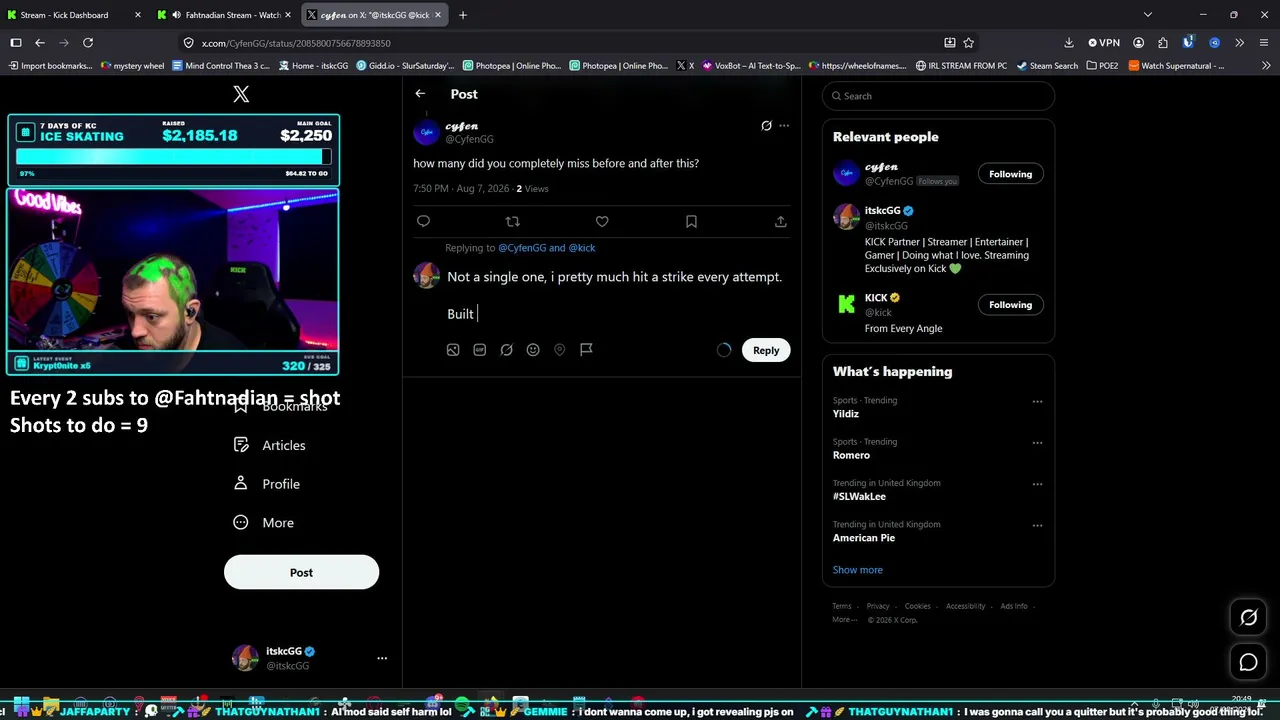Open more options for American Pie trend
1280x720 pixels.
pos(1037,525)
